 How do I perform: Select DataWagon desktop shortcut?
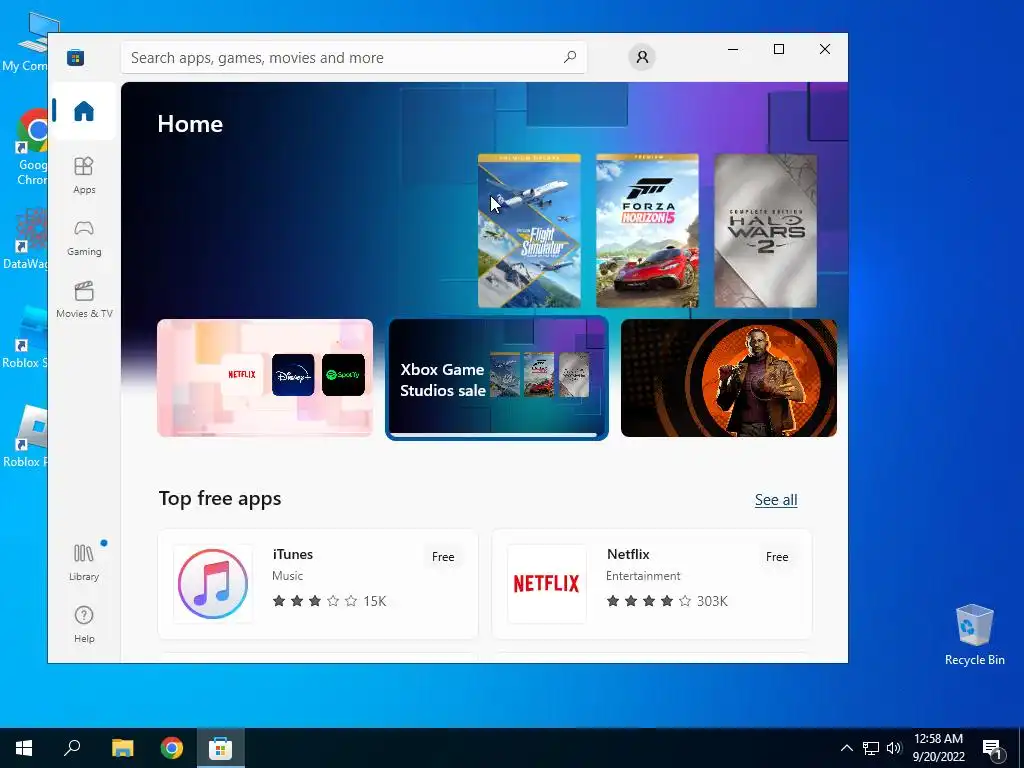25,238
